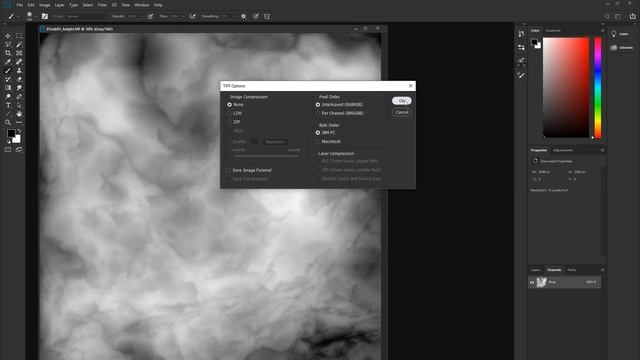The image size is (640, 360).
Task: Select the Eraser tool
Action: click(19, 79)
